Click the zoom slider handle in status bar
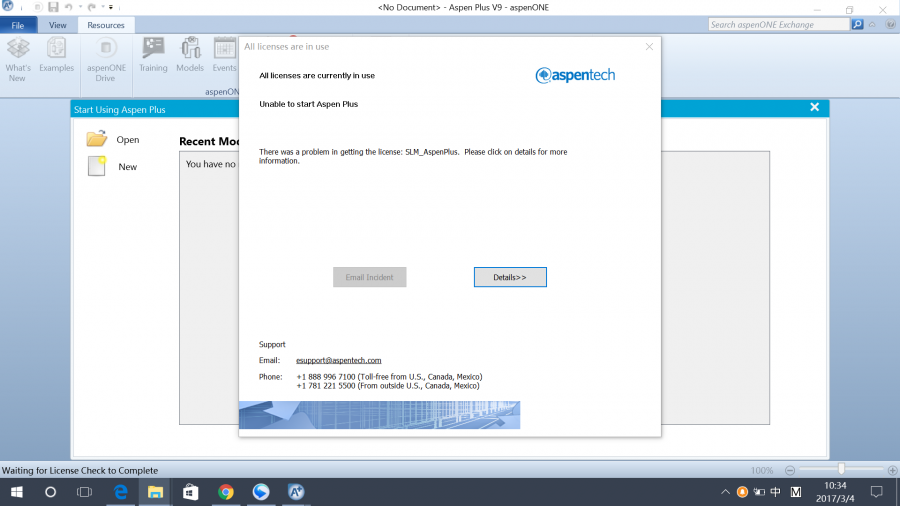 841,469
